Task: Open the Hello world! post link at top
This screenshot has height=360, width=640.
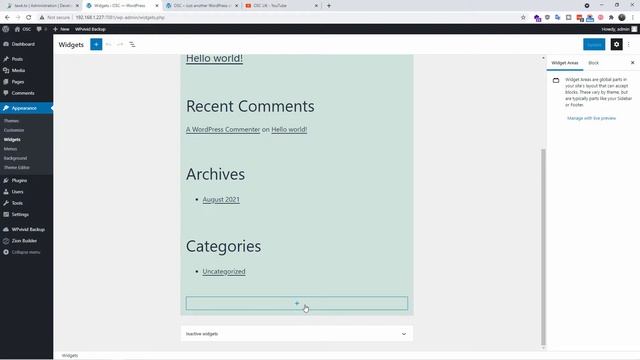Action: pyautogui.click(x=214, y=58)
